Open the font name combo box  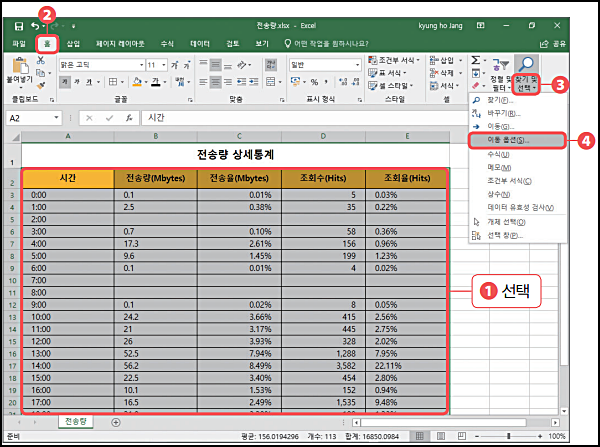tap(101, 65)
